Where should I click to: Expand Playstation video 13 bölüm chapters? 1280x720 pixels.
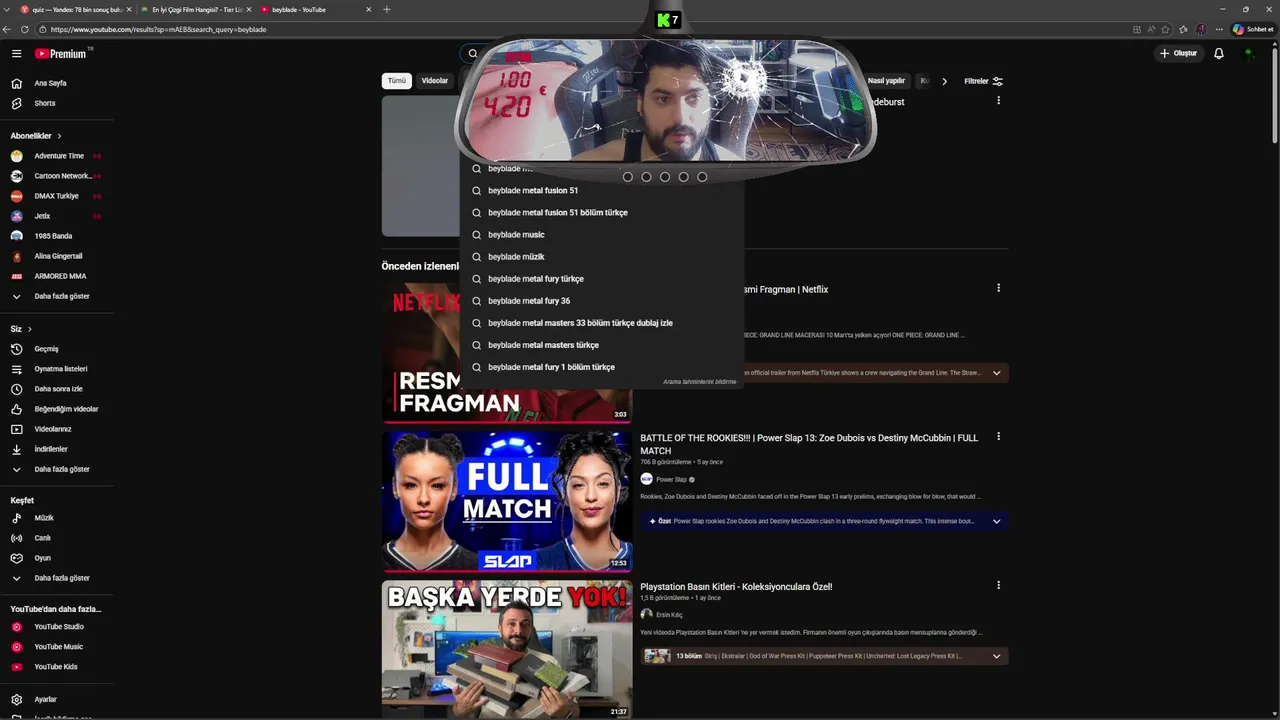996,656
